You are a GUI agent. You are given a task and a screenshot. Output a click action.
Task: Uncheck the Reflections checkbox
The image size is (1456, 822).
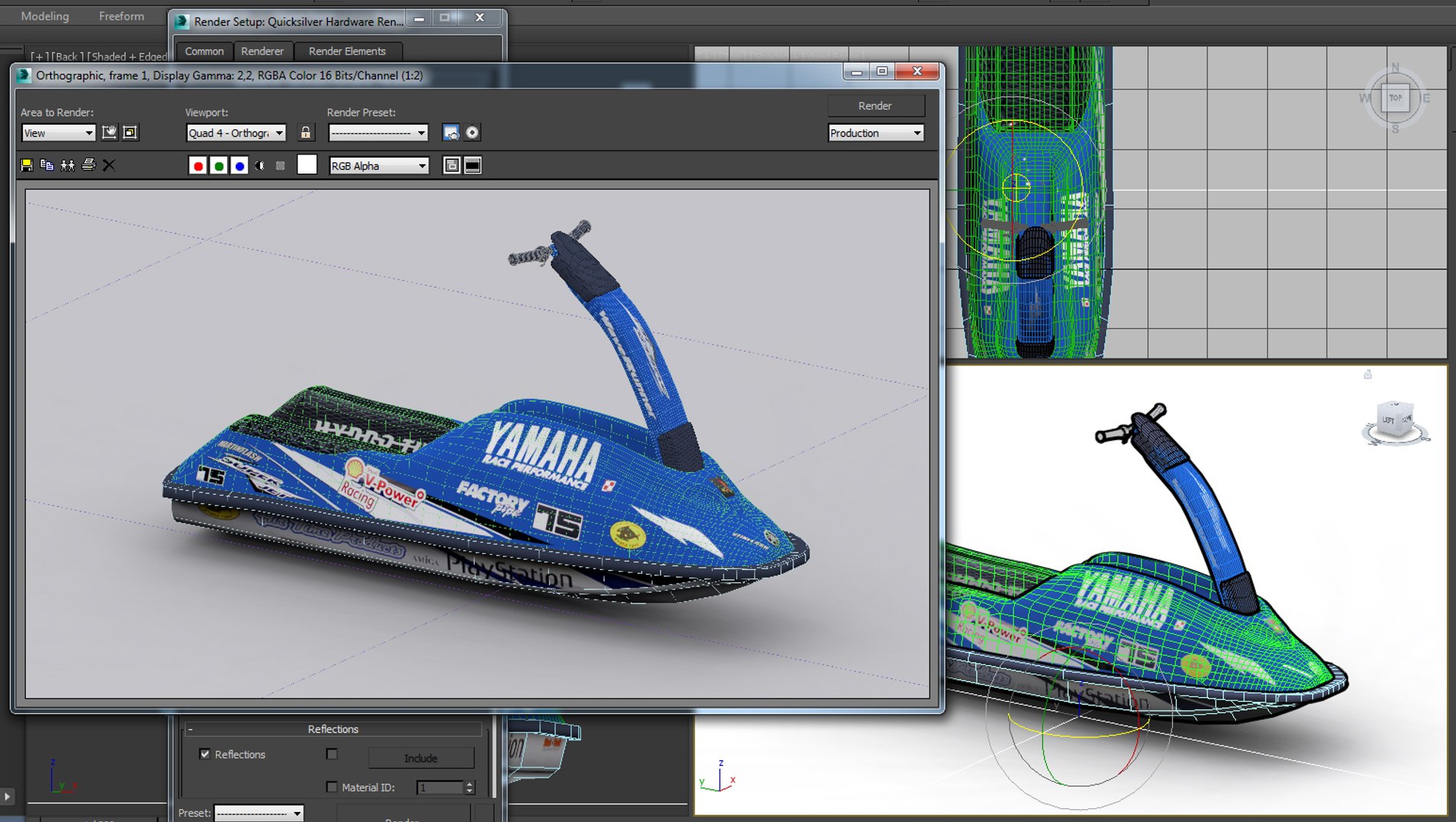205,754
